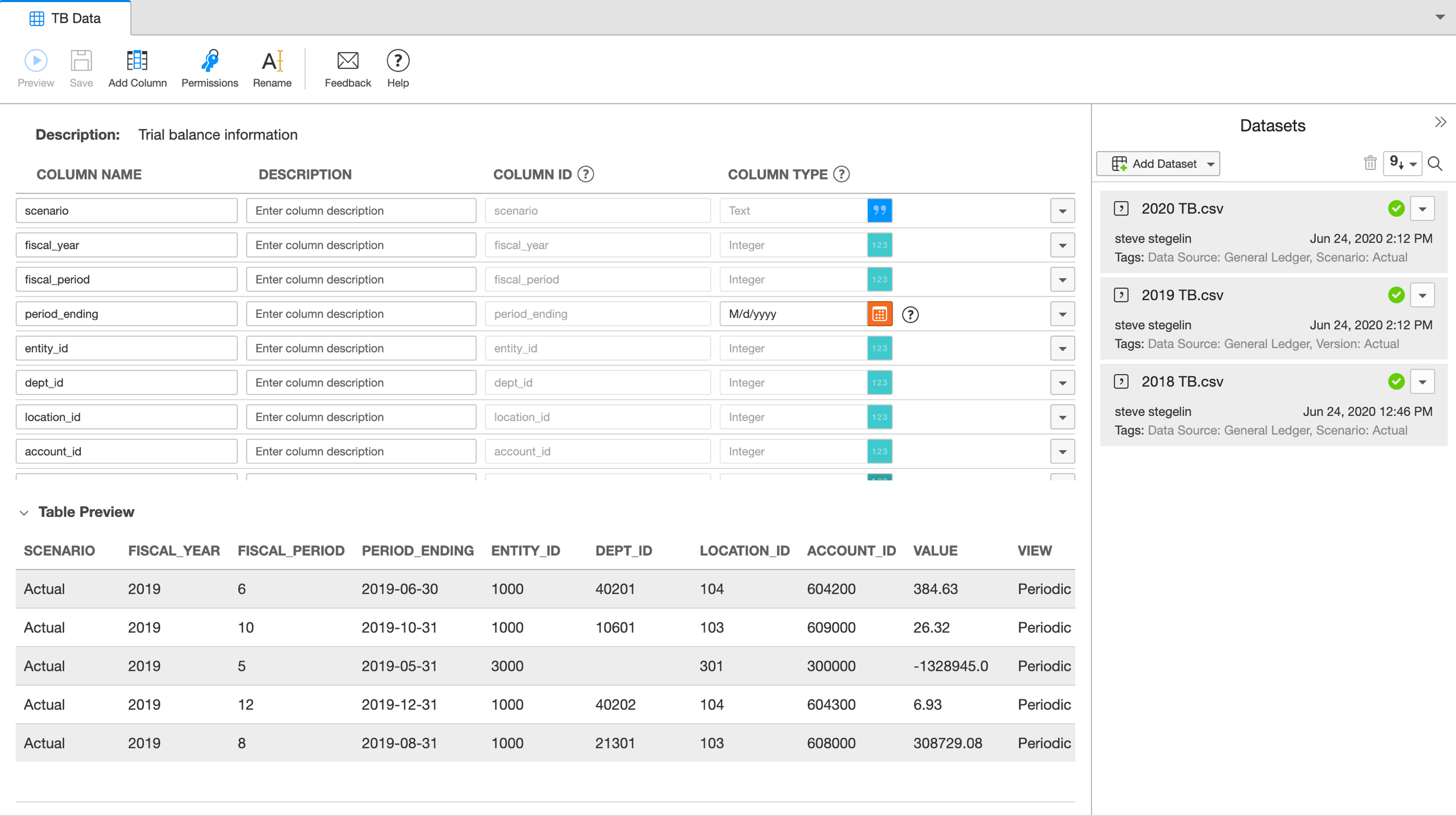1456x816 pixels.
Task: Toggle the green status check on 2018 TB.csv
Action: (x=1396, y=382)
